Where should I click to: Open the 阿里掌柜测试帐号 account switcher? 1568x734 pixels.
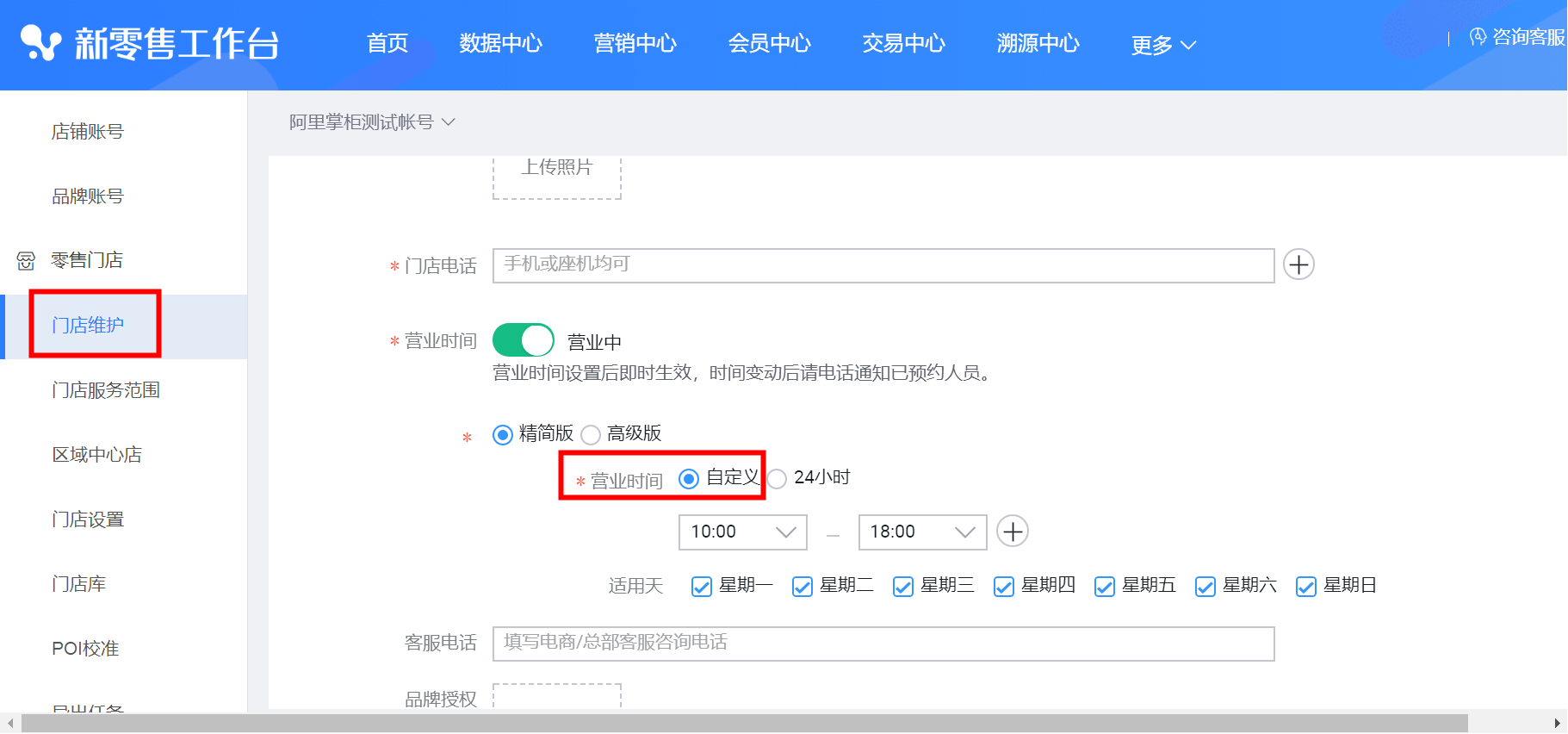point(372,122)
